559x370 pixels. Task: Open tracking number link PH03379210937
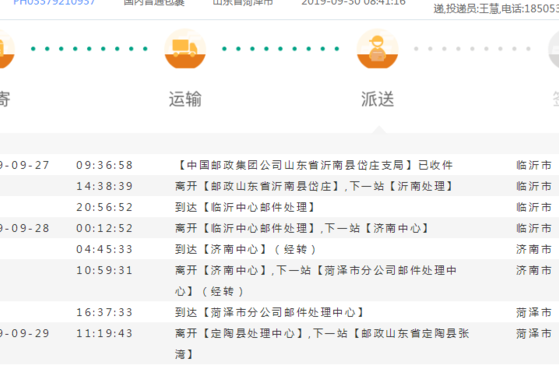54,2
